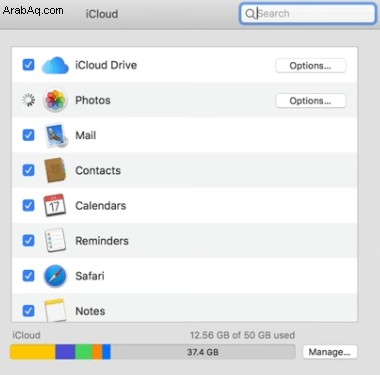Image resolution: width=380 pixels, height=375 pixels.
Task: Toggle the Contacts checkbox
Action: (x=28, y=170)
